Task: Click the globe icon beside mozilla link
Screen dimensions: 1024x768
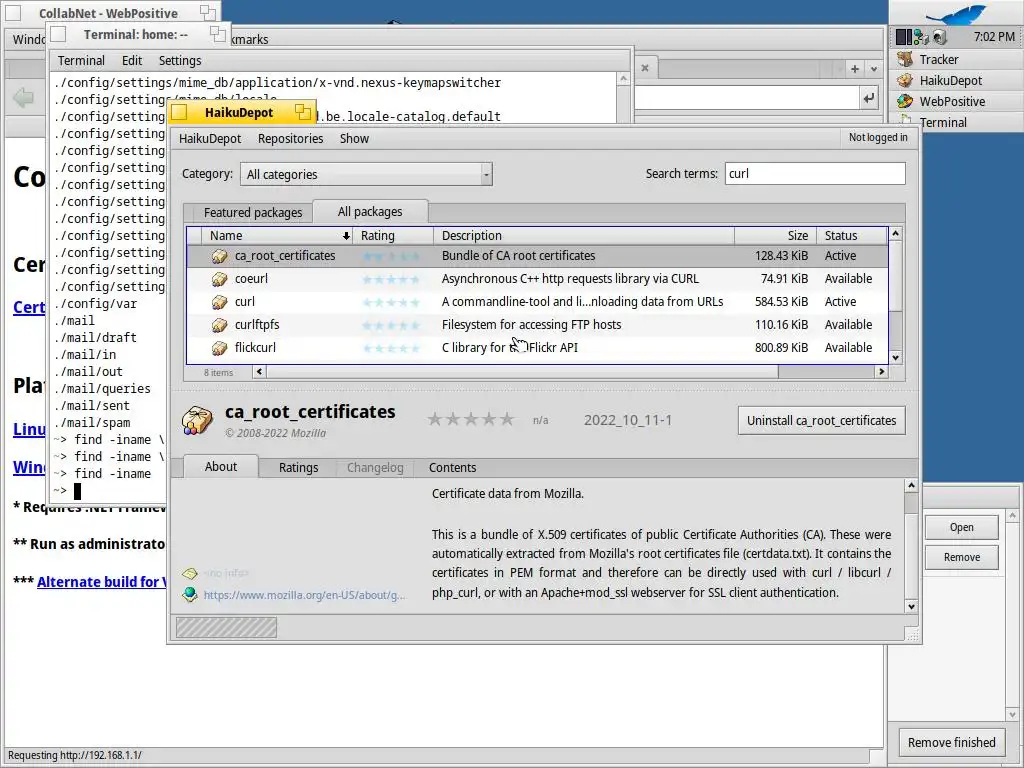Action: [190, 594]
